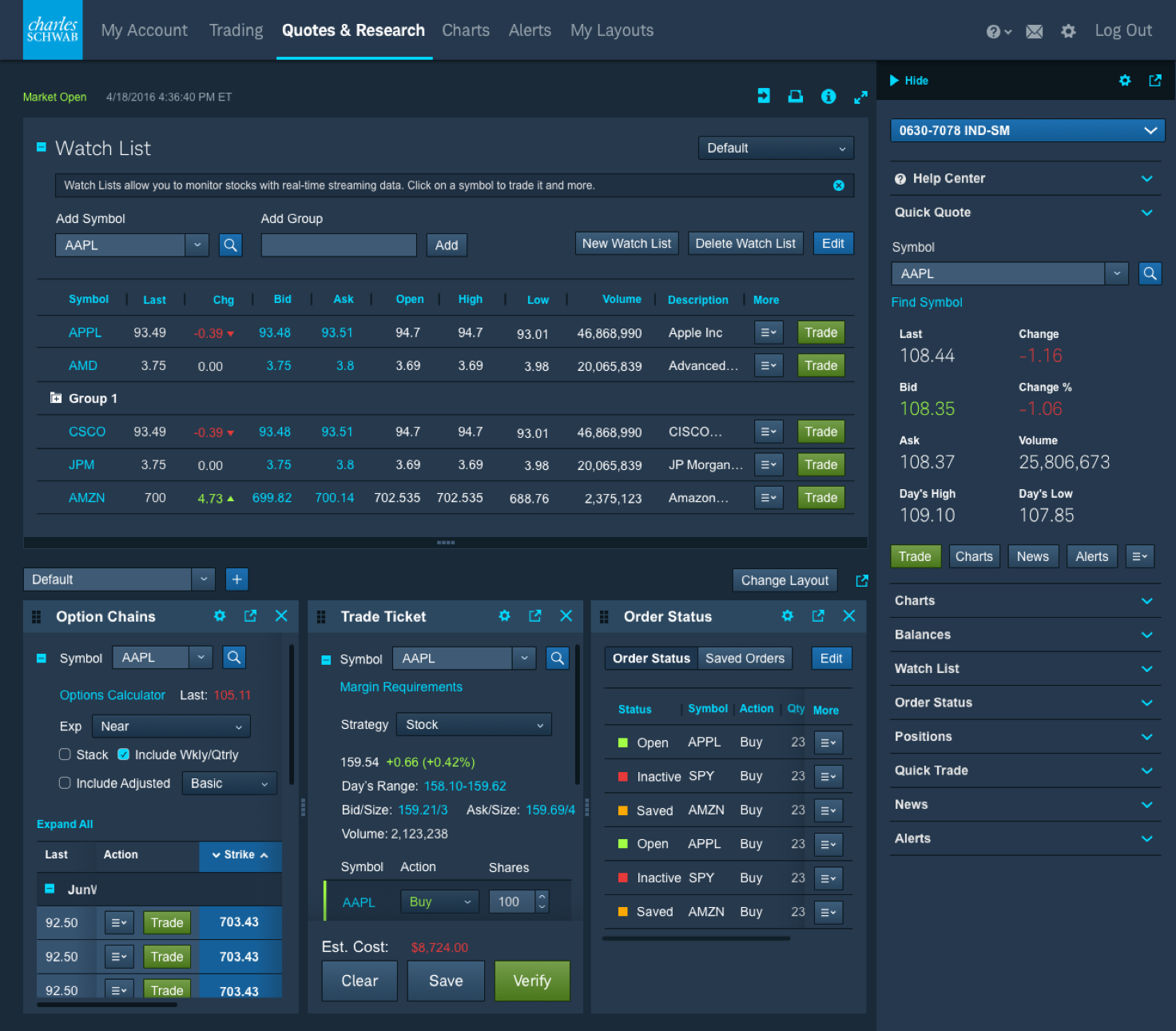Open account selector 0630-7078 IND-SM
Screen dimensions: 1176x1031
tap(1027, 130)
